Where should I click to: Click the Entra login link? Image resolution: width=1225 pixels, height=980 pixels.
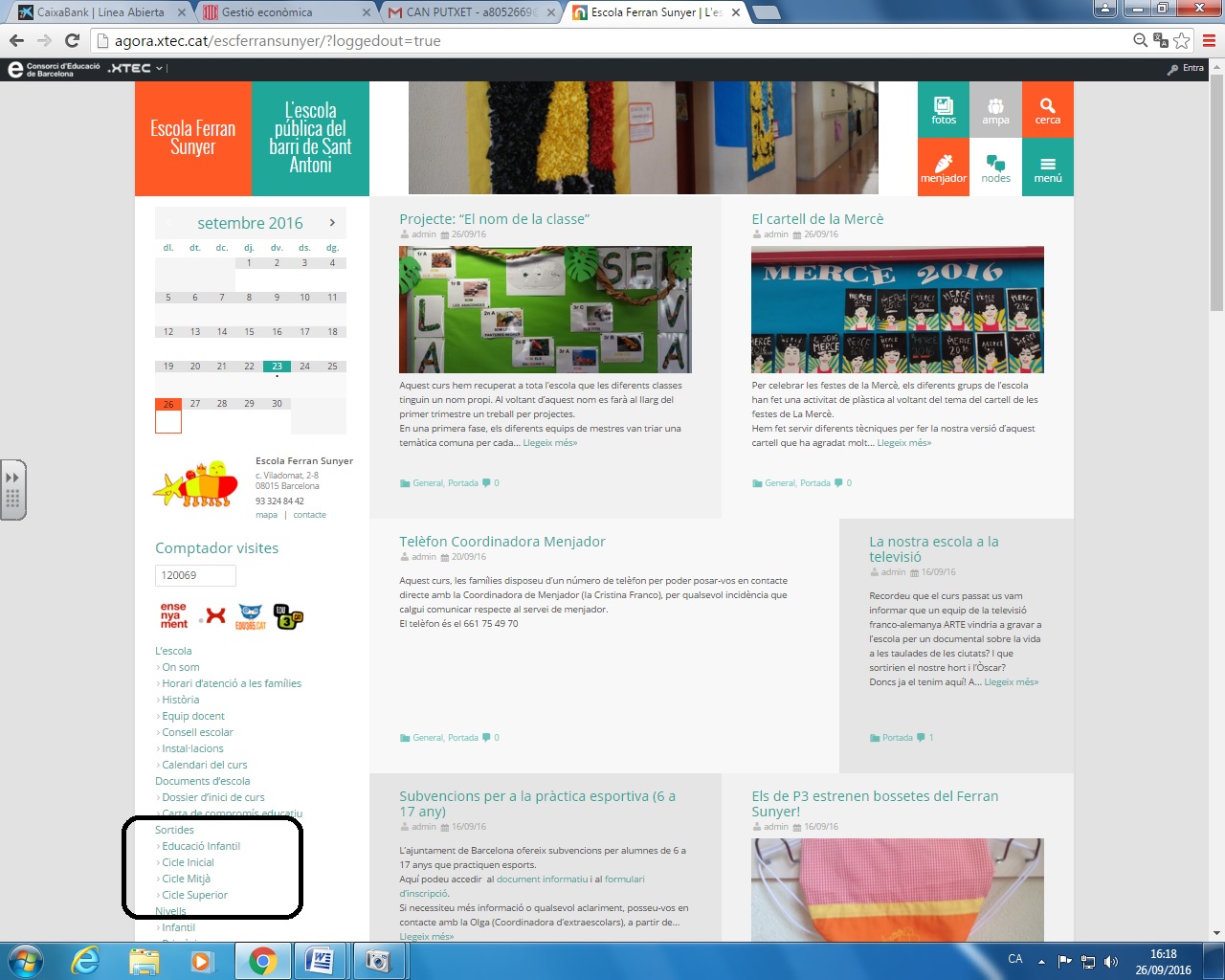pos(1192,68)
